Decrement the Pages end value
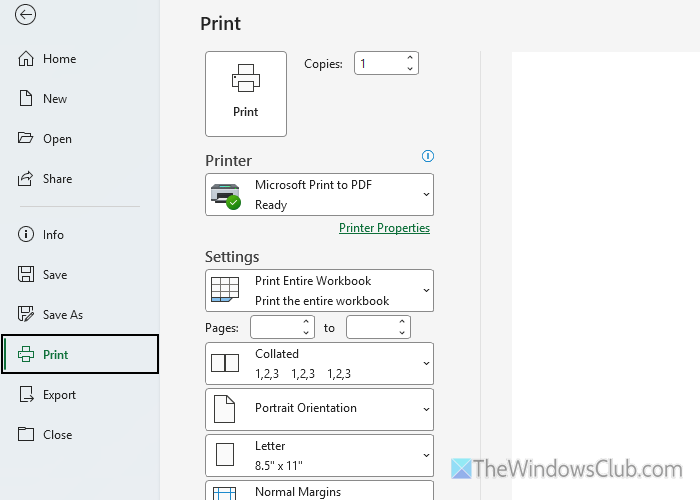 point(402,333)
